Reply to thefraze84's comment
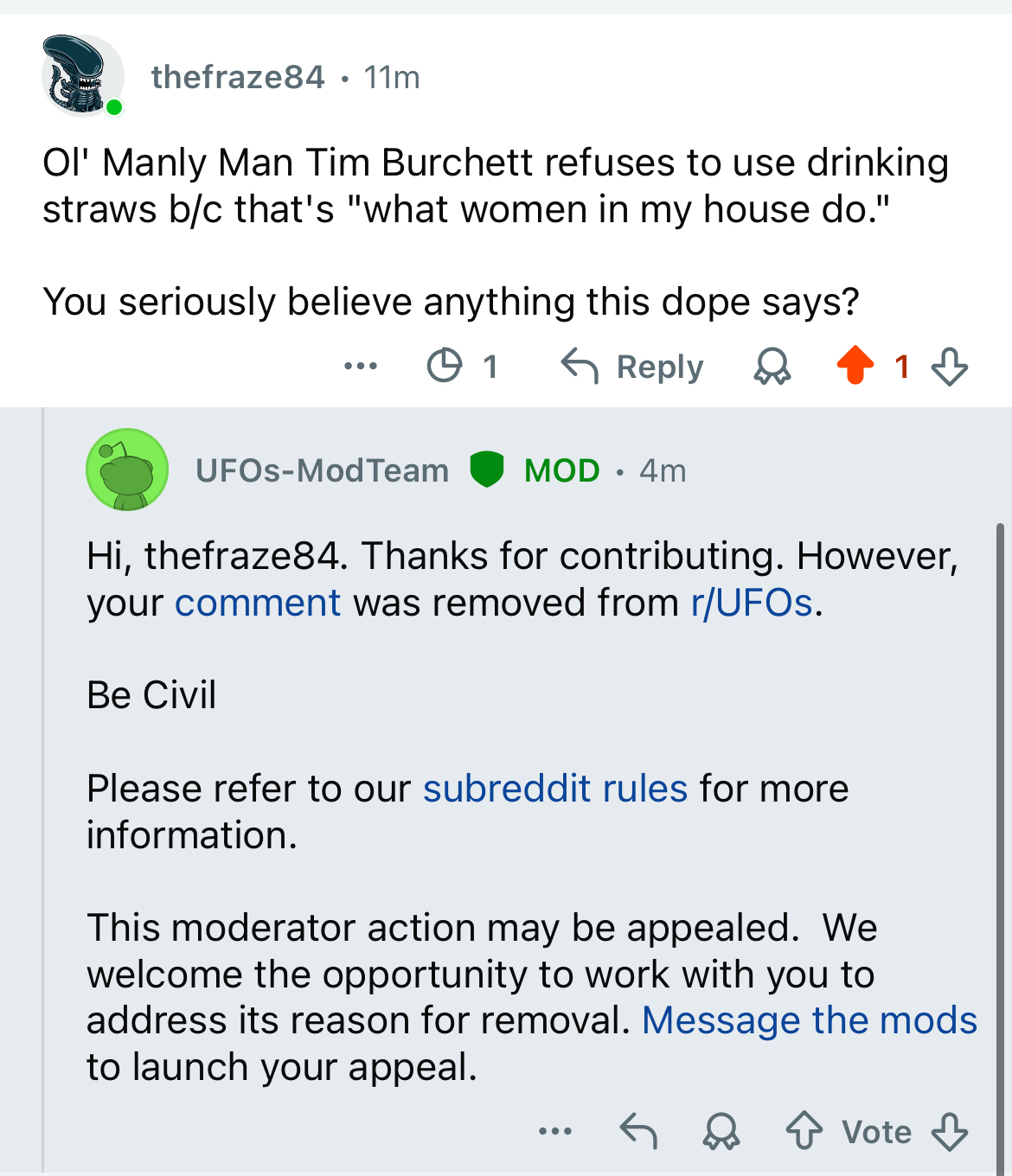 [x=632, y=367]
